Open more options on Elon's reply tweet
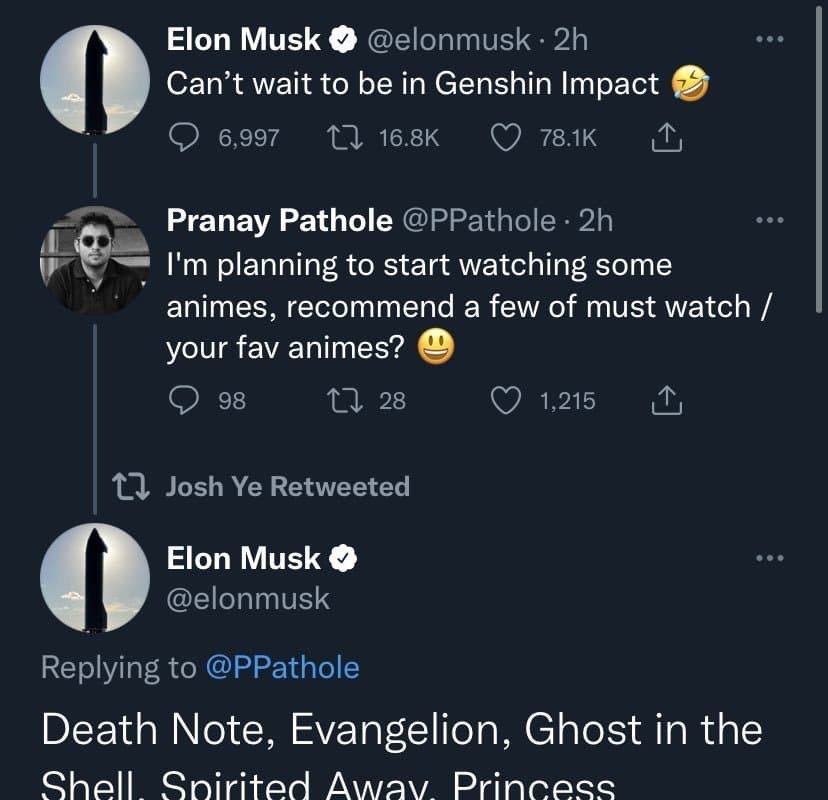Screen dimensions: 828x800 click(x=770, y=558)
